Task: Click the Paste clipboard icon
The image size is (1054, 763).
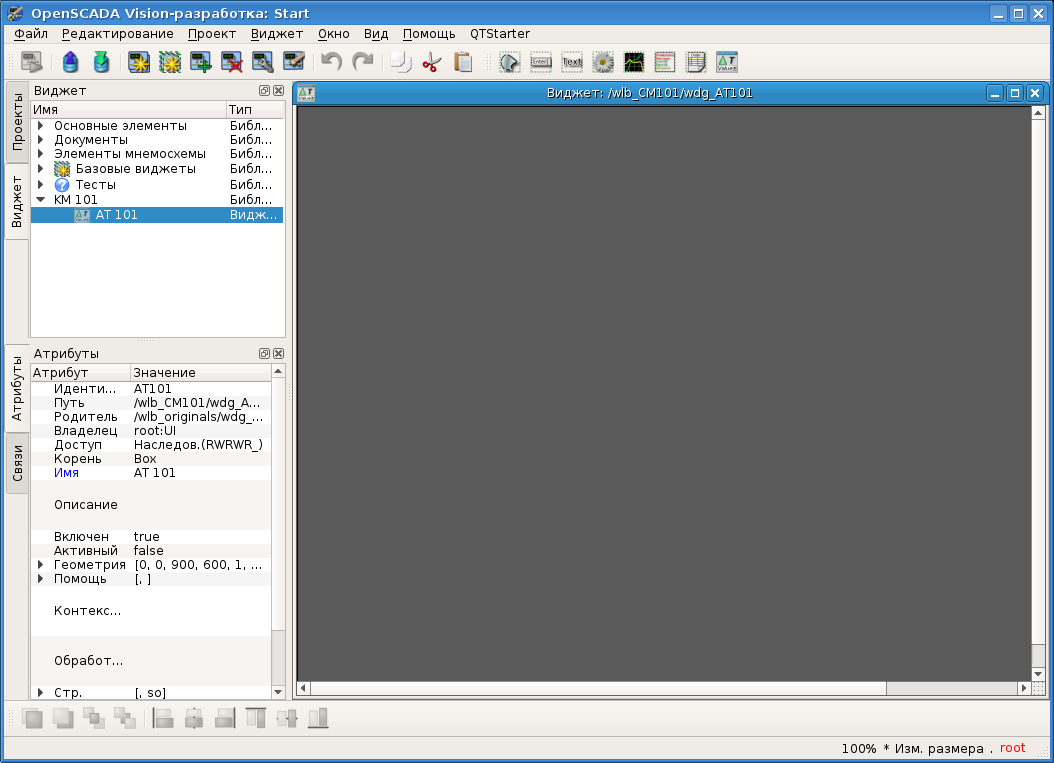Action: [x=463, y=62]
